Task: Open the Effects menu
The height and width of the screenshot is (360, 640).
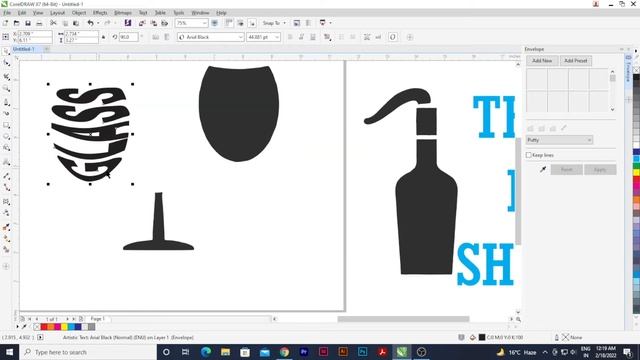Action: click(100, 13)
